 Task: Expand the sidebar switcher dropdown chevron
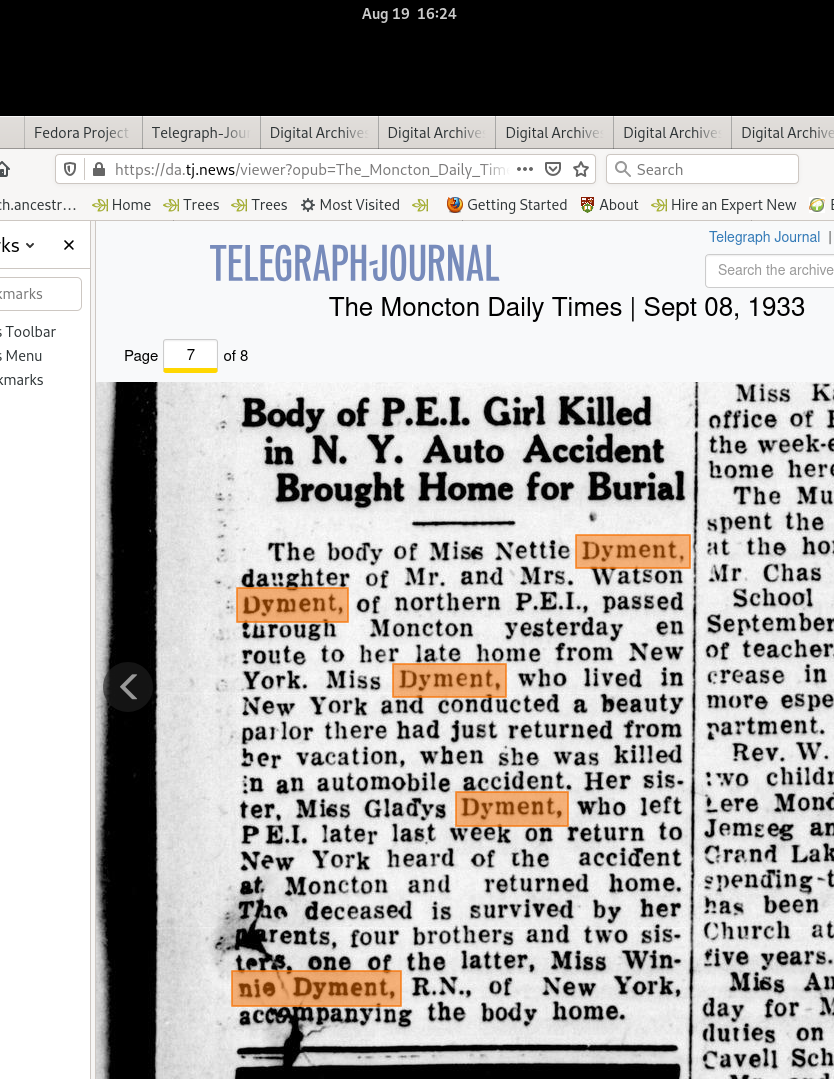point(30,245)
